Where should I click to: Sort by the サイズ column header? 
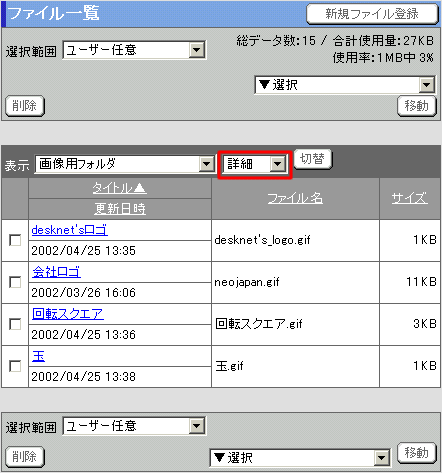click(409, 198)
